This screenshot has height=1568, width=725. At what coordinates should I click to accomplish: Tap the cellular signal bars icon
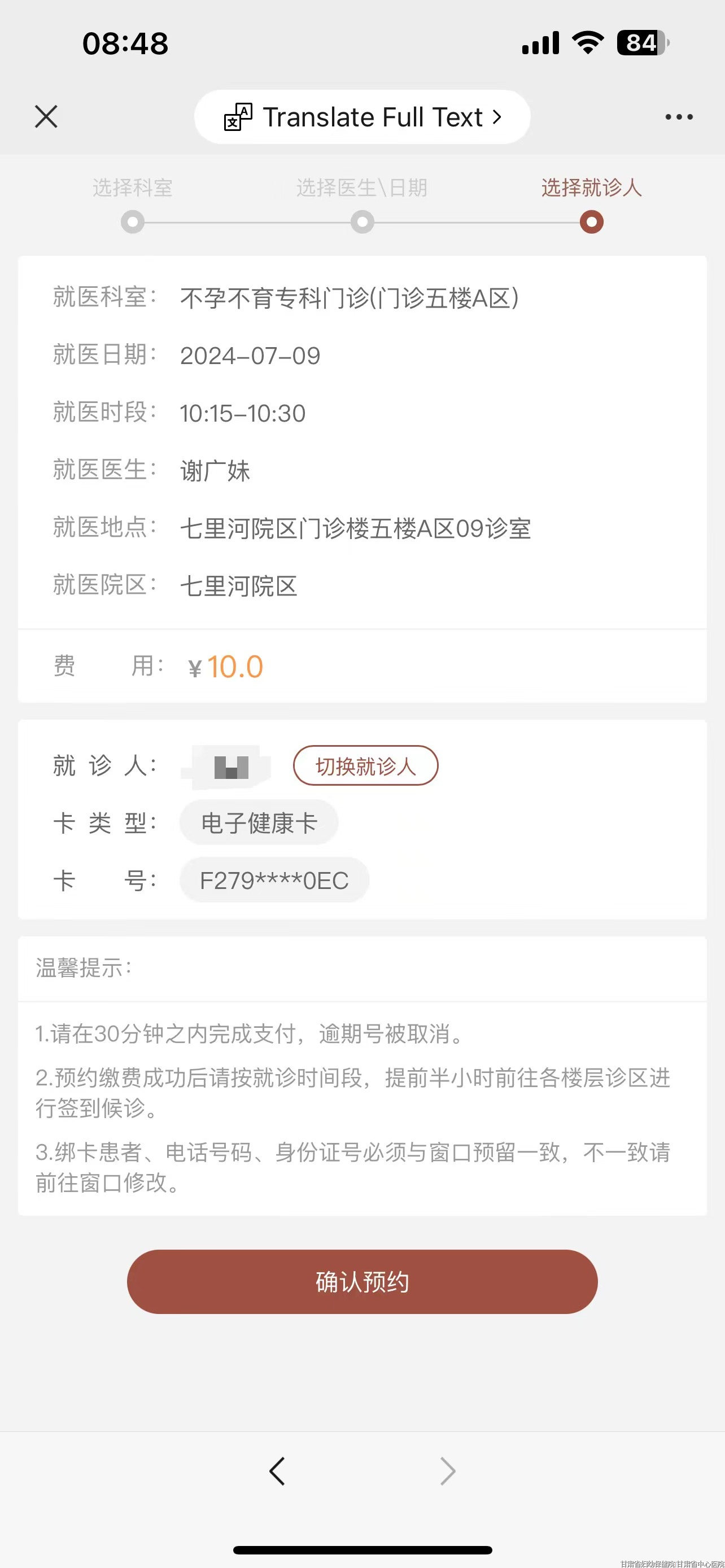(540, 42)
